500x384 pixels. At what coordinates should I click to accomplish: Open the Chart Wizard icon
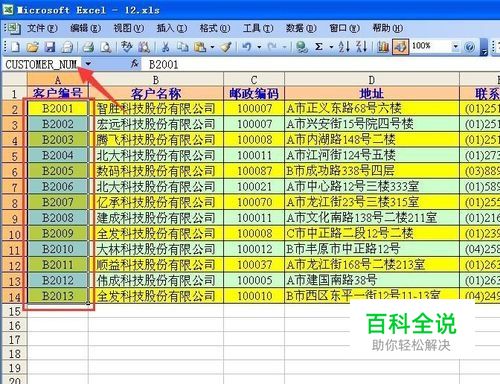[x=383, y=47]
